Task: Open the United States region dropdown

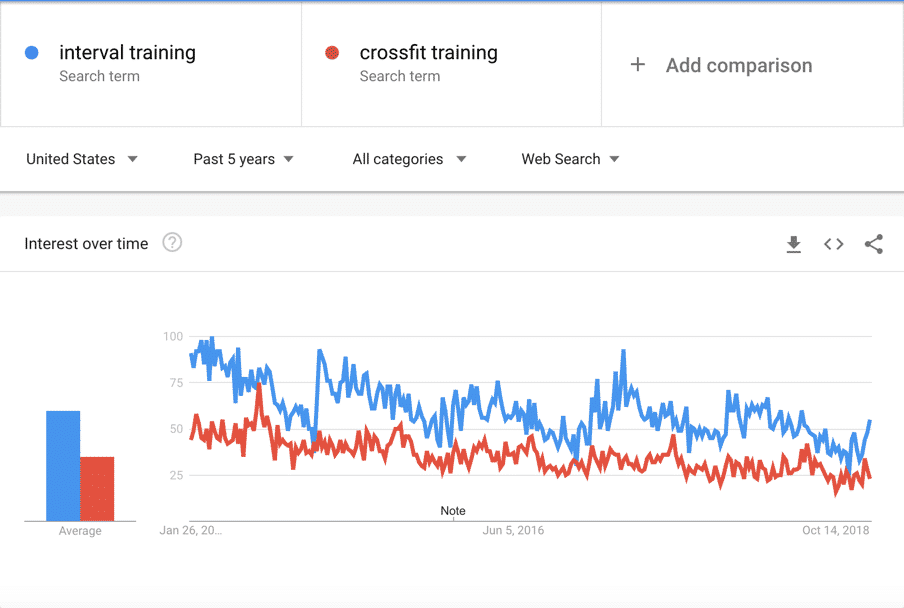Action: click(82, 159)
